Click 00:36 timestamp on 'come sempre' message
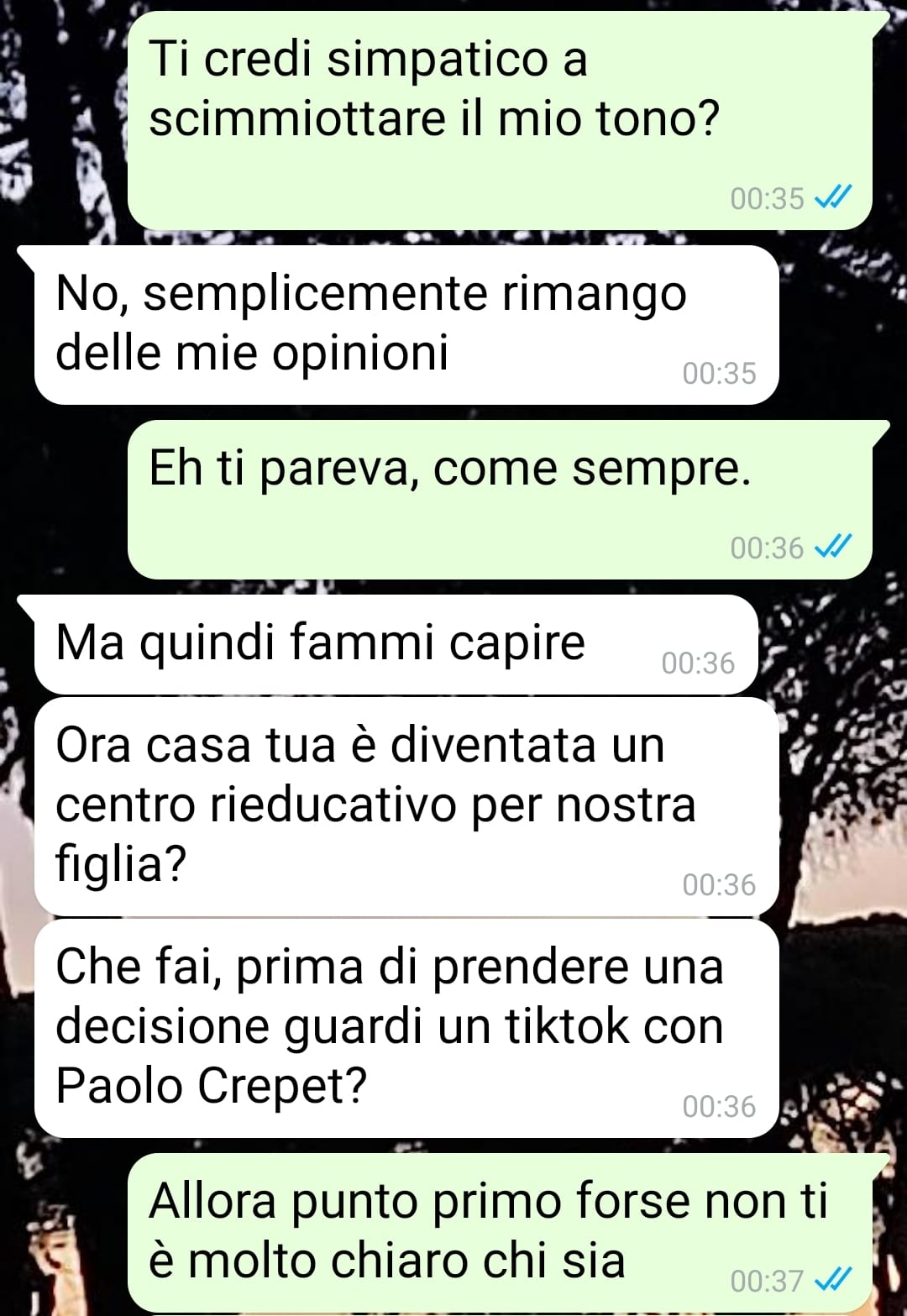Image resolution: width=907 pixels, height=1316 pixels. click(x=767, y=548)
